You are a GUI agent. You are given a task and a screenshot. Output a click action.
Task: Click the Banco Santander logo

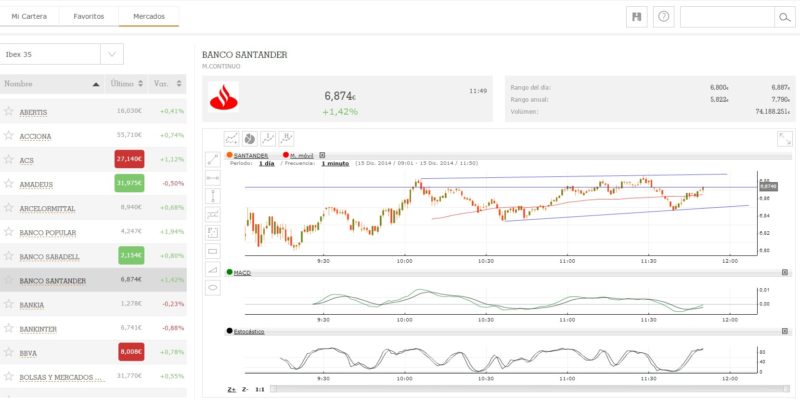pos(224,97)
